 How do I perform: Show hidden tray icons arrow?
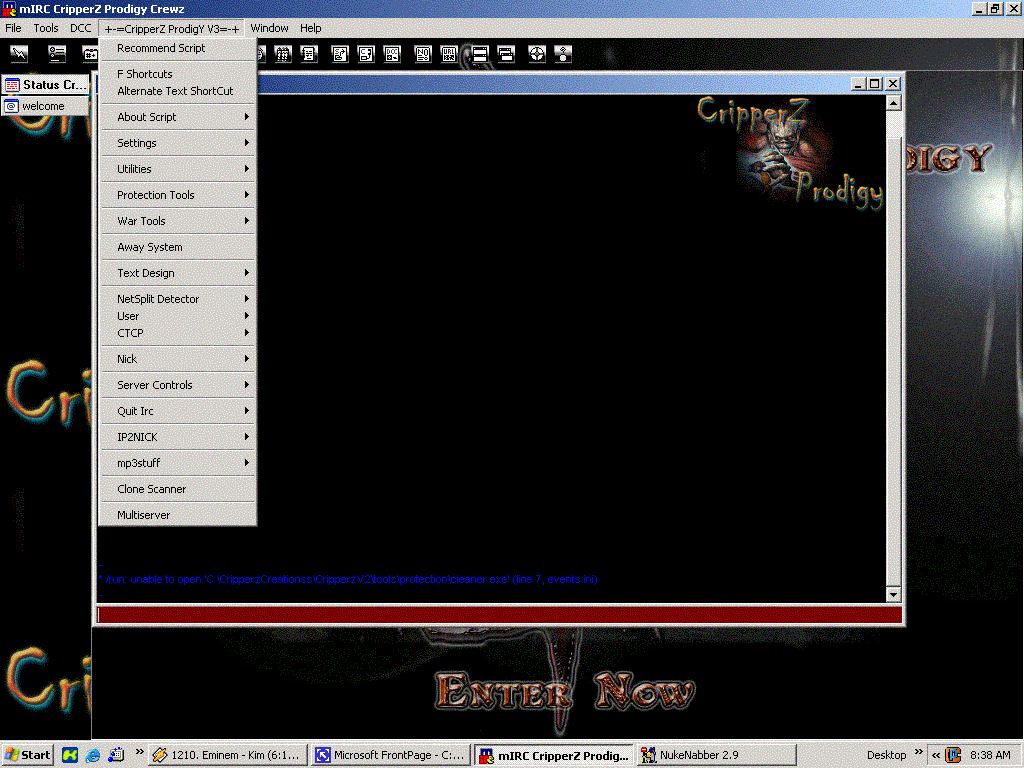tap(936, 755)
